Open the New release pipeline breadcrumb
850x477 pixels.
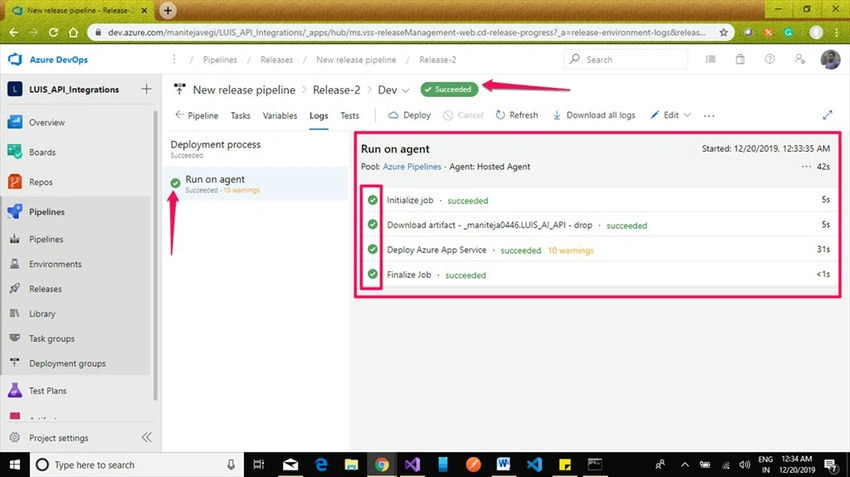coord(356,60)
